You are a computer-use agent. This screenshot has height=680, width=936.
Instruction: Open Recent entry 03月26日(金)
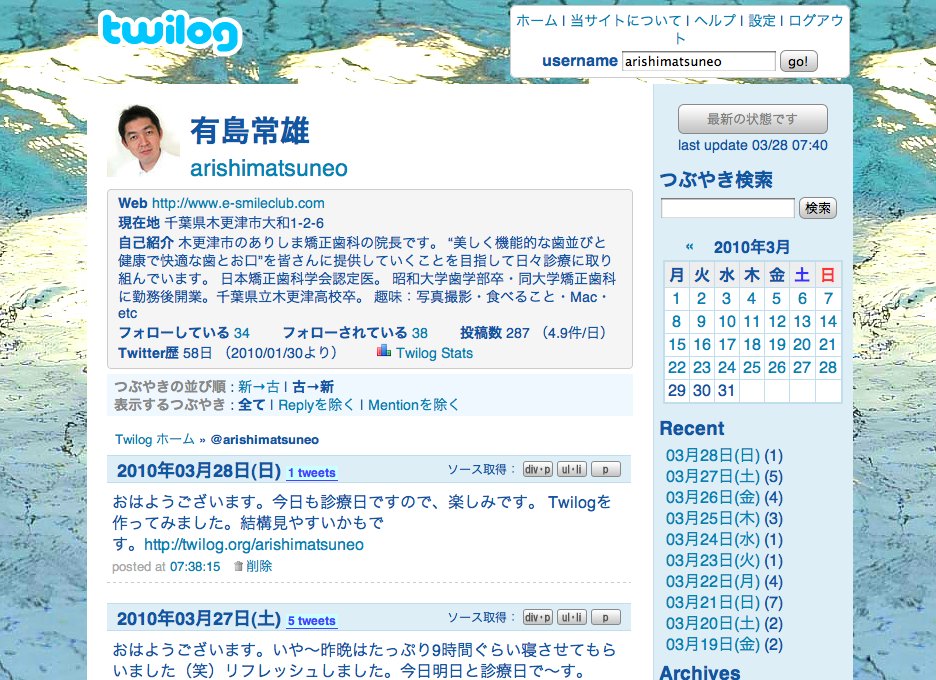pos(713,497)
